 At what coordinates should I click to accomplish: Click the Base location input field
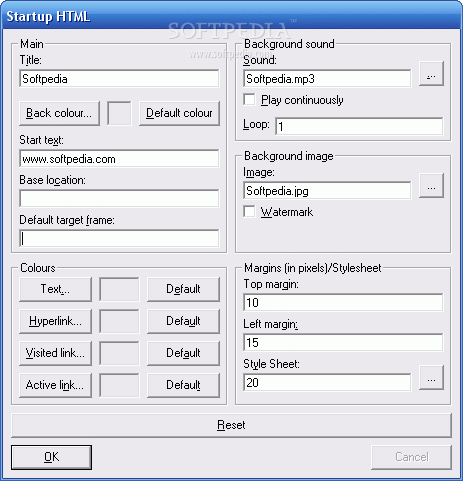pos(119,199)
